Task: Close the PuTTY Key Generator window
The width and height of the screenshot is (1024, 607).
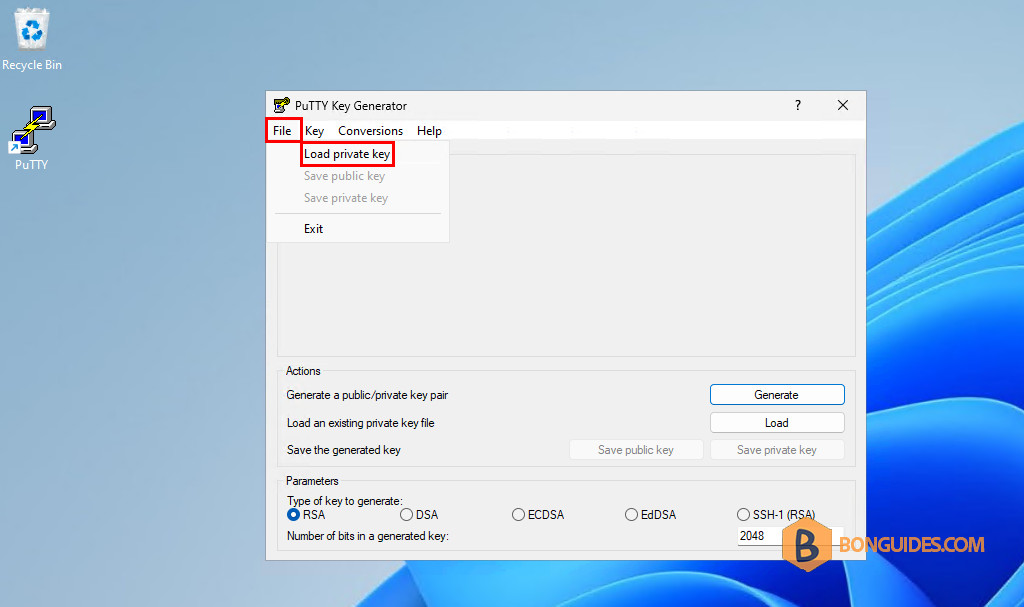Action: (842, 105)
